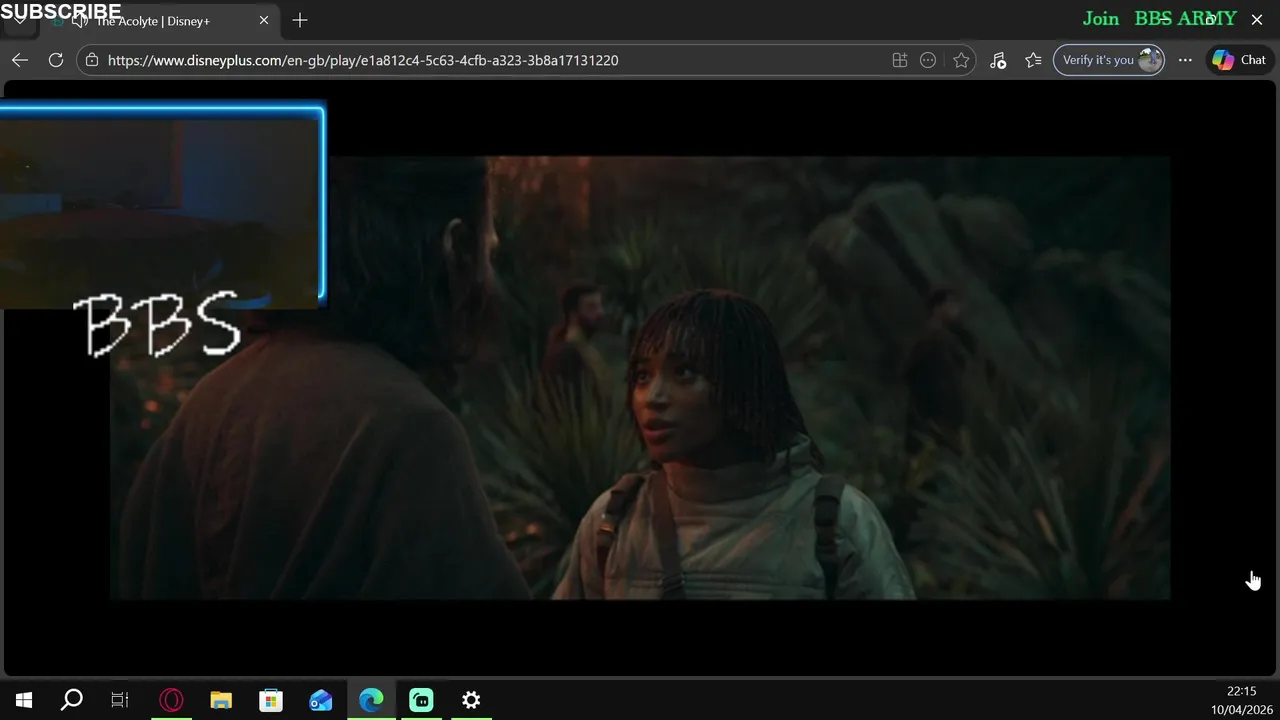The height and width of the screenshot is (720, 1280).
Task: Mute tab audio speaker icon
Action: (80, 21)
